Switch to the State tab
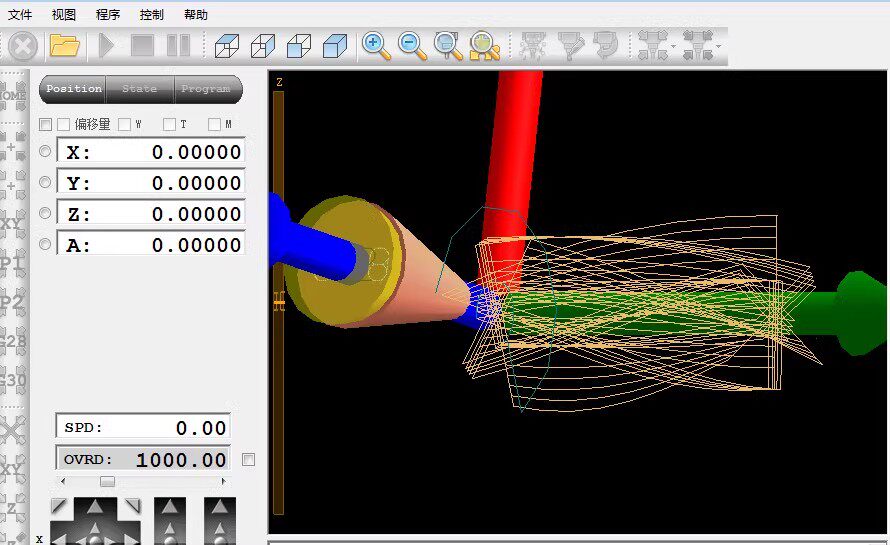The width and height of the screenshot is (890, 545). coord(140,89)
